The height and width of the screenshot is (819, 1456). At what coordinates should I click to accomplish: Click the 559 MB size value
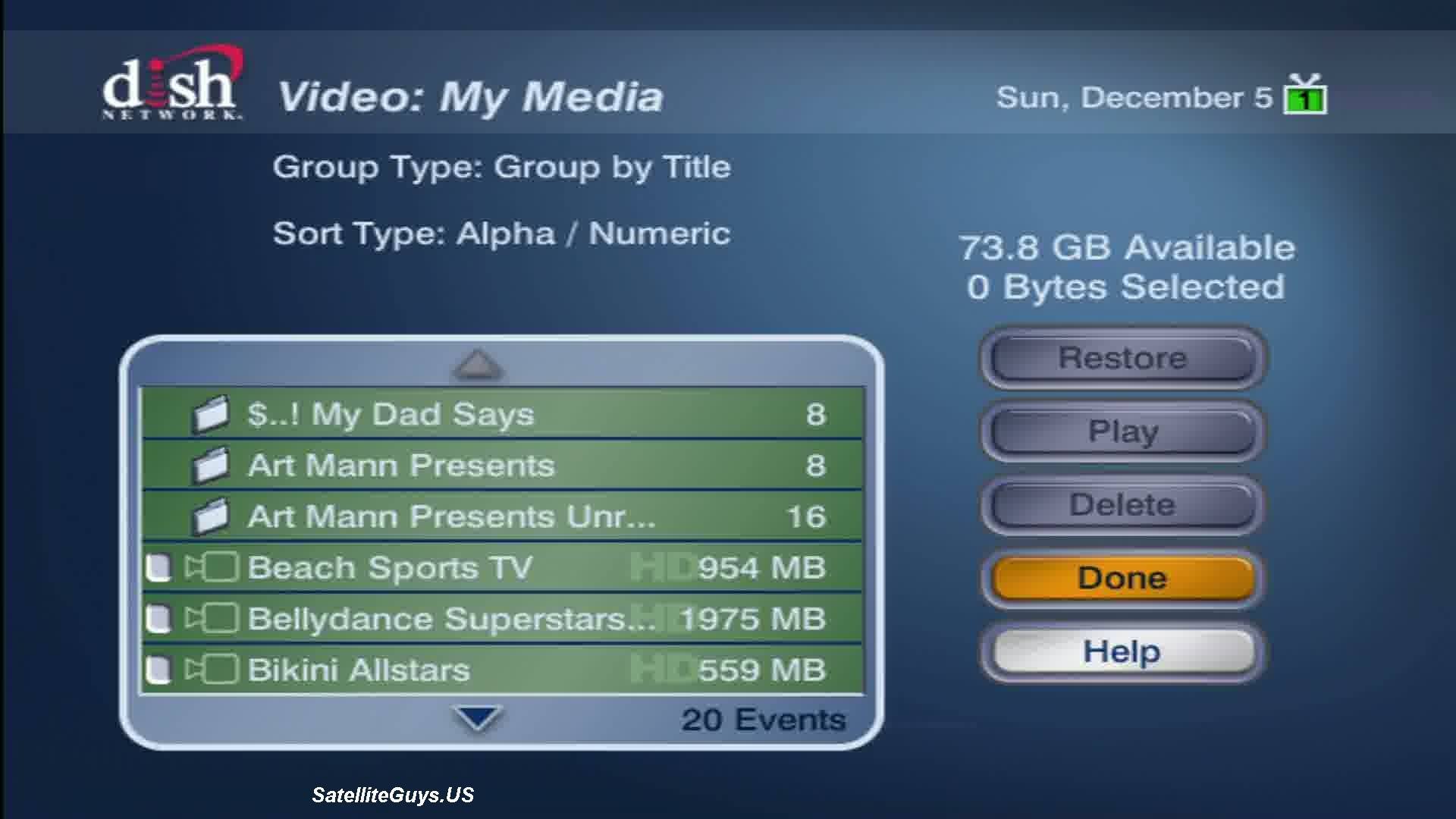point(761,670)
